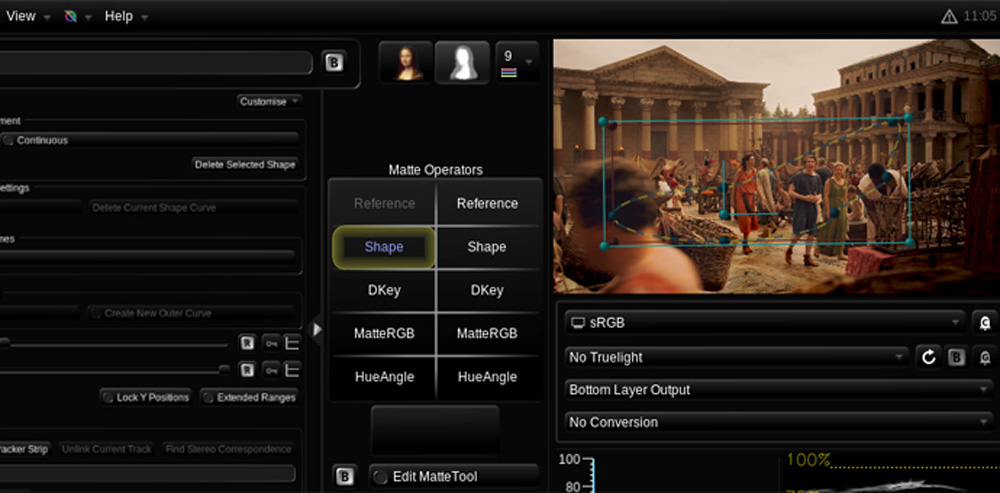
Task: Open the curve graph for upper slider
Action: tap(291, 343)
